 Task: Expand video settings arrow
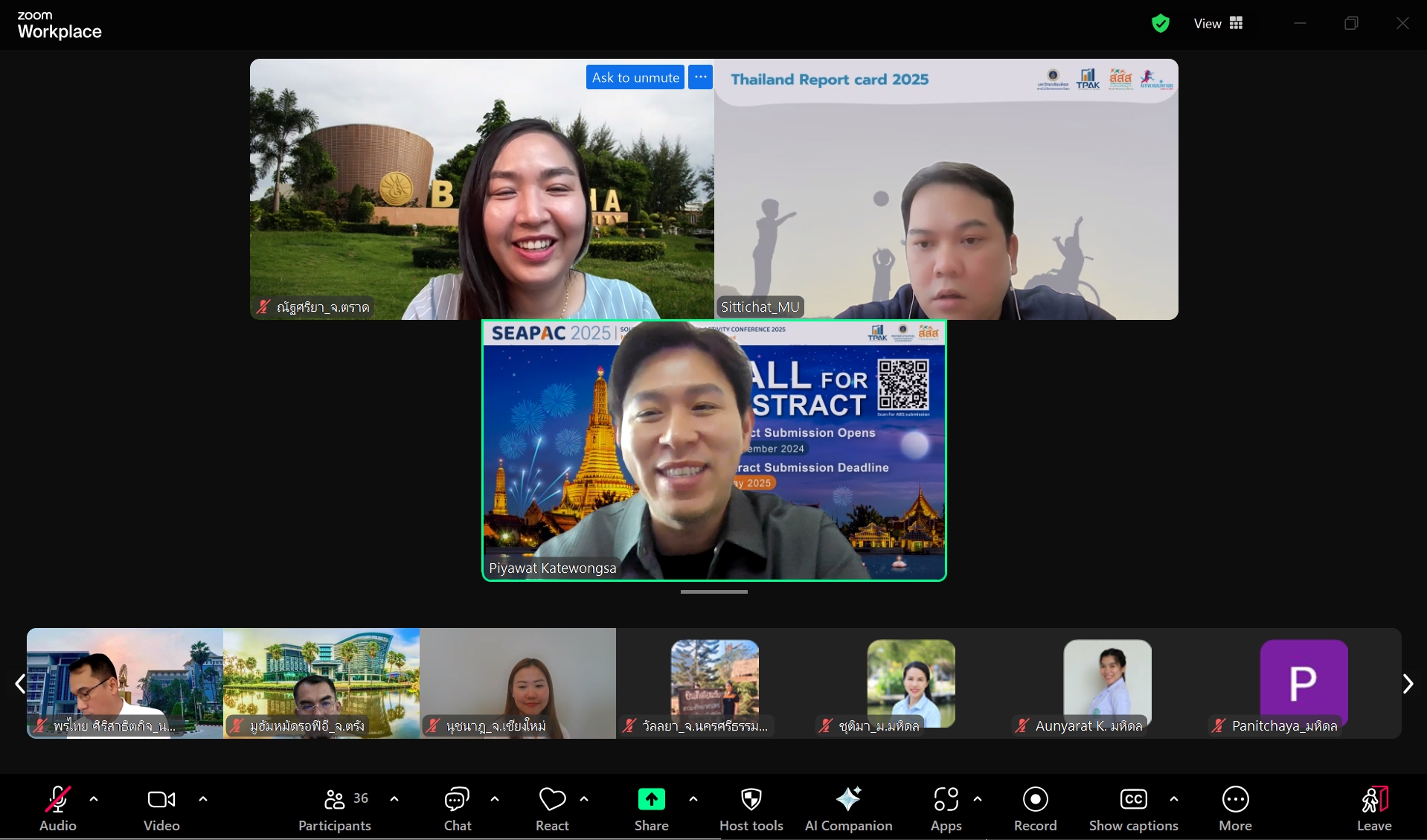pos(203,799)
